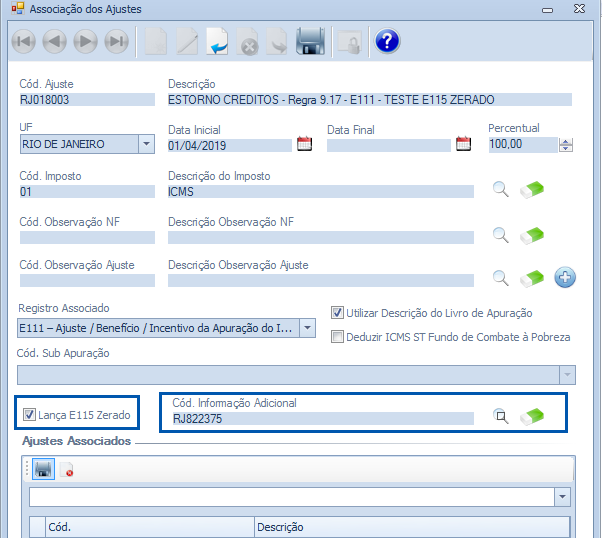Clear Cód. Observação NF with green eraser
The width and height of the screenshot is (602, 538).
click(532, 234)
